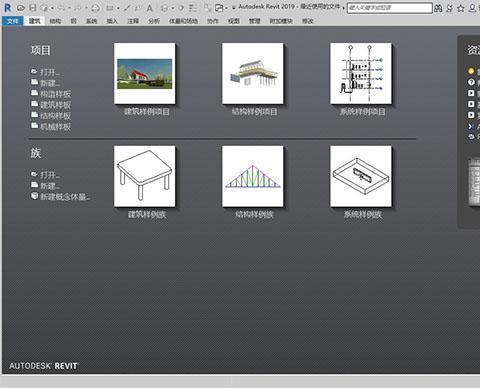The height and width of the screenshot is (388, 480).
Task: Switch to the 协作 ribbon tab
Action: 213,21
